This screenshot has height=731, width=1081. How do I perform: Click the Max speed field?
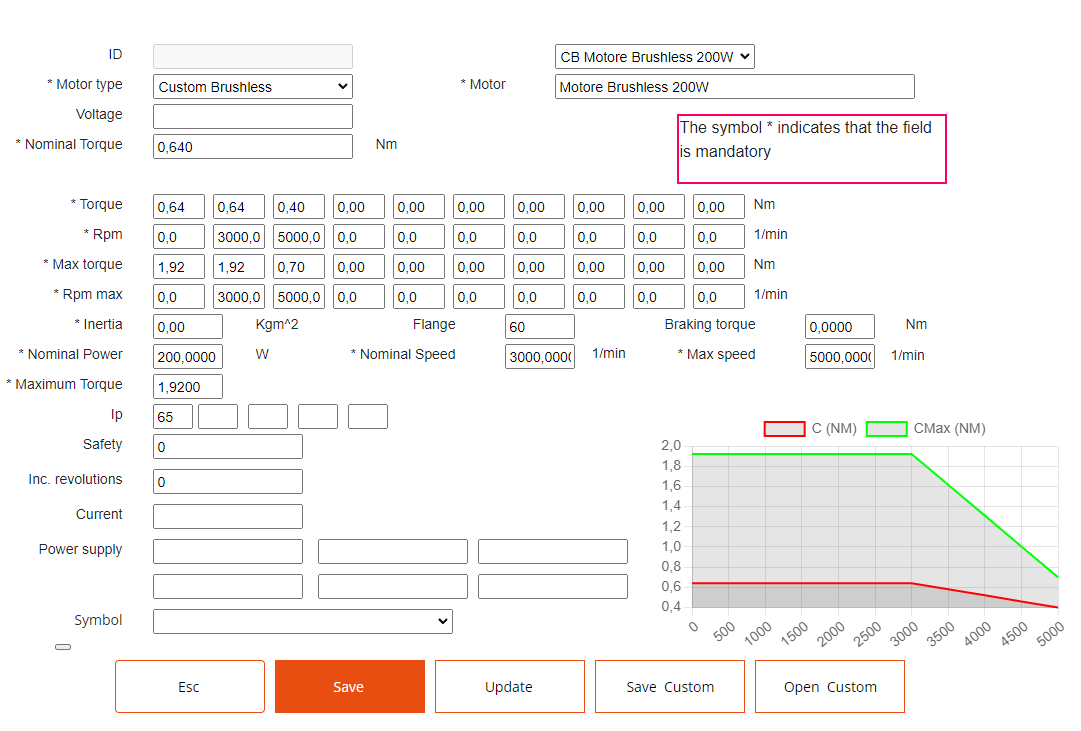[x=840, y=357]
